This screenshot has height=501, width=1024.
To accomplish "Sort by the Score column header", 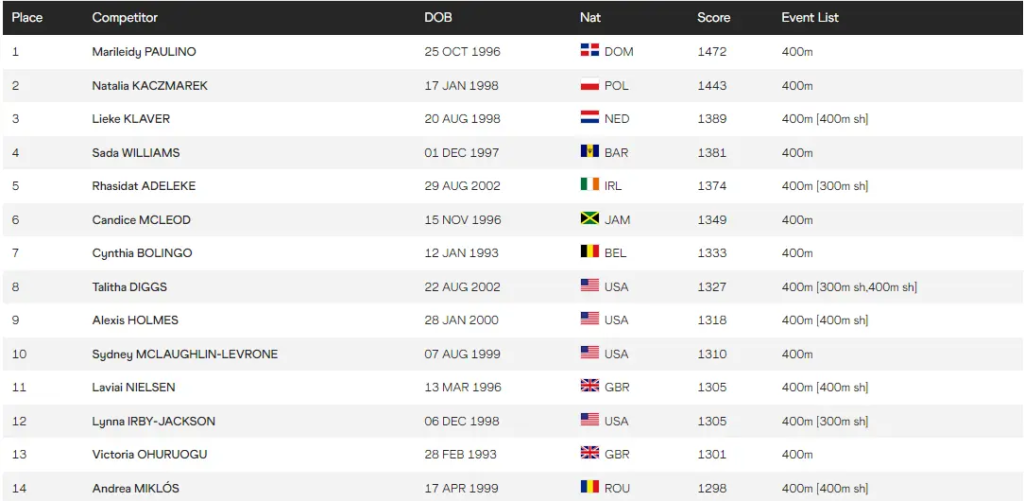I will pyautogui.click(x=713, y=18).
